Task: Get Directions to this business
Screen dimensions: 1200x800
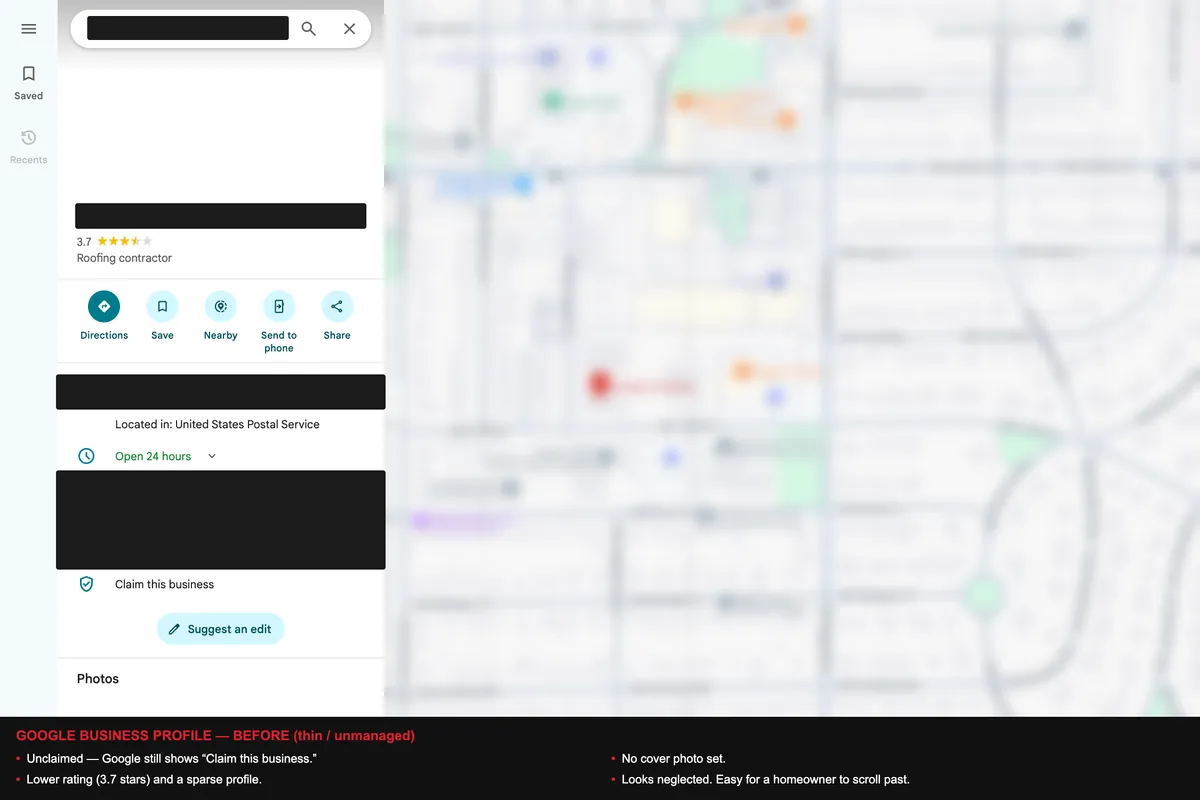Action: click(x=104, y=316)
